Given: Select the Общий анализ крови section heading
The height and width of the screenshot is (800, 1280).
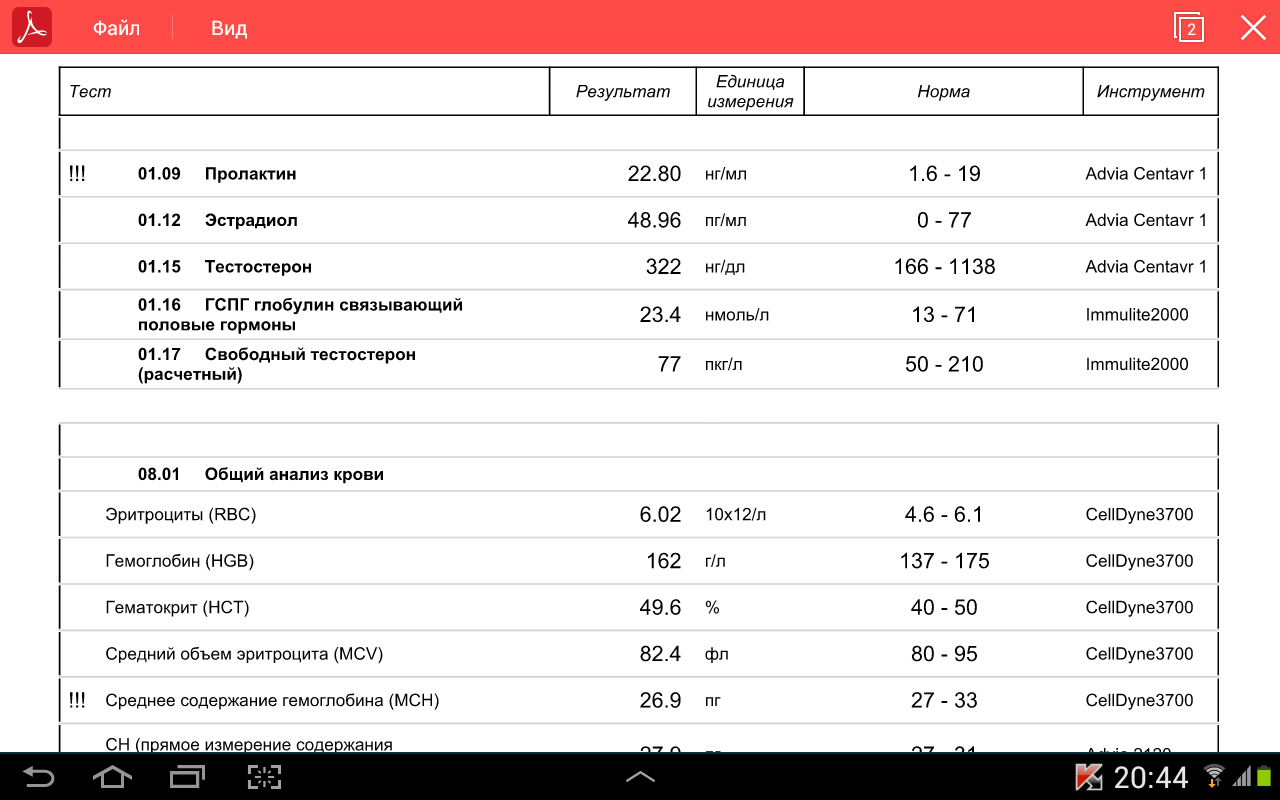Looking at the screenshot, I should (294, 475).
